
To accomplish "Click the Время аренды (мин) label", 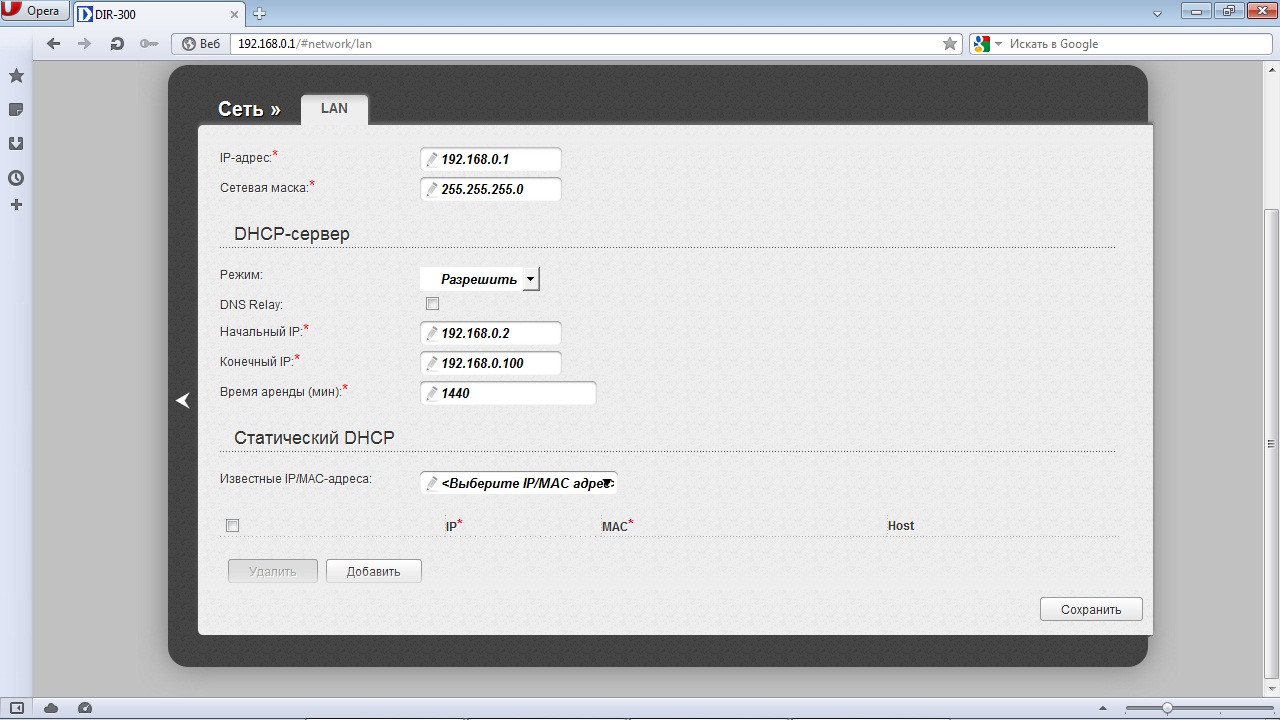I will tap(281, 392).
